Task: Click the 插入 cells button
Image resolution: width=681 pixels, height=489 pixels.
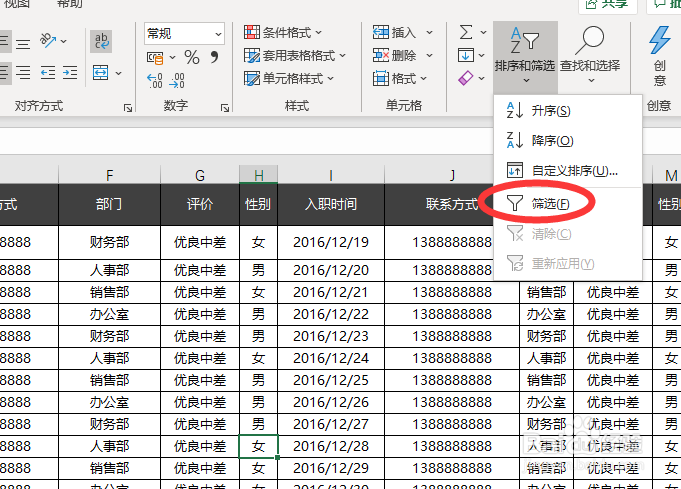Action: click(394, 32)
